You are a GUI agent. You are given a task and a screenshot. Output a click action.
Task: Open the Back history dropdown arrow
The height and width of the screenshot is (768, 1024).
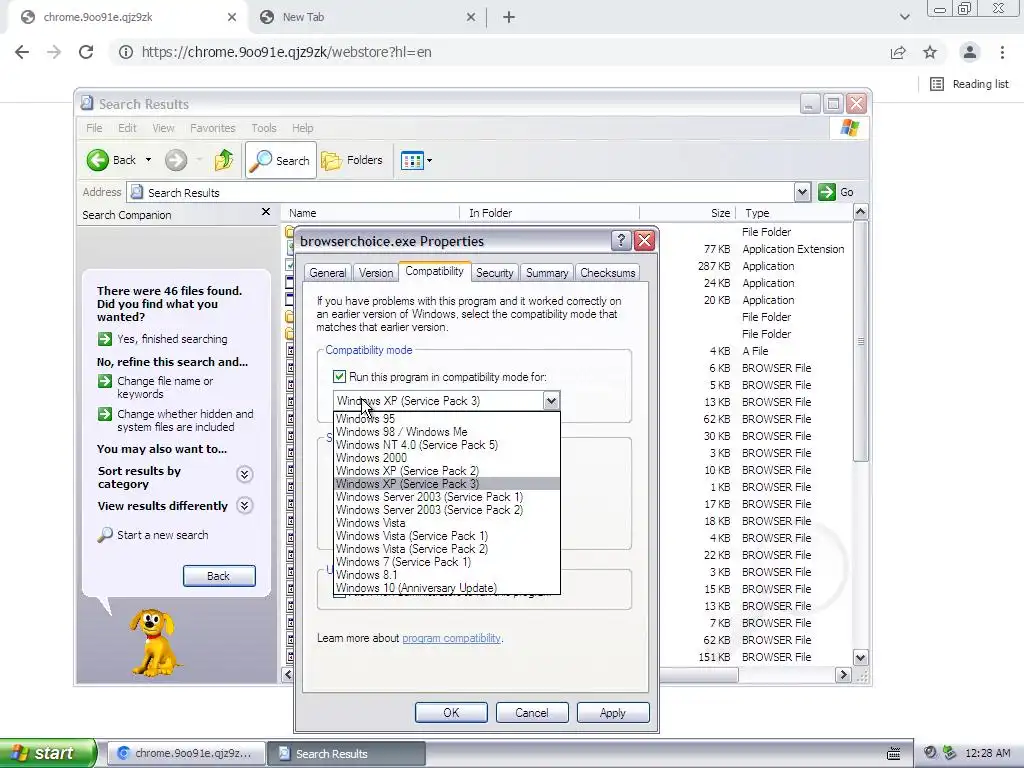pyautogui.click(x=148, y=160)
